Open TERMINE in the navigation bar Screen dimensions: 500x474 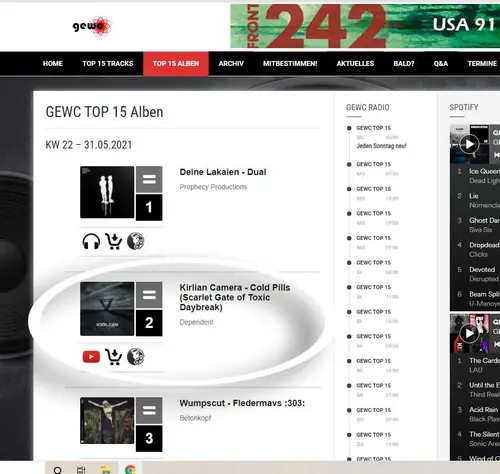tap(482, 64)
